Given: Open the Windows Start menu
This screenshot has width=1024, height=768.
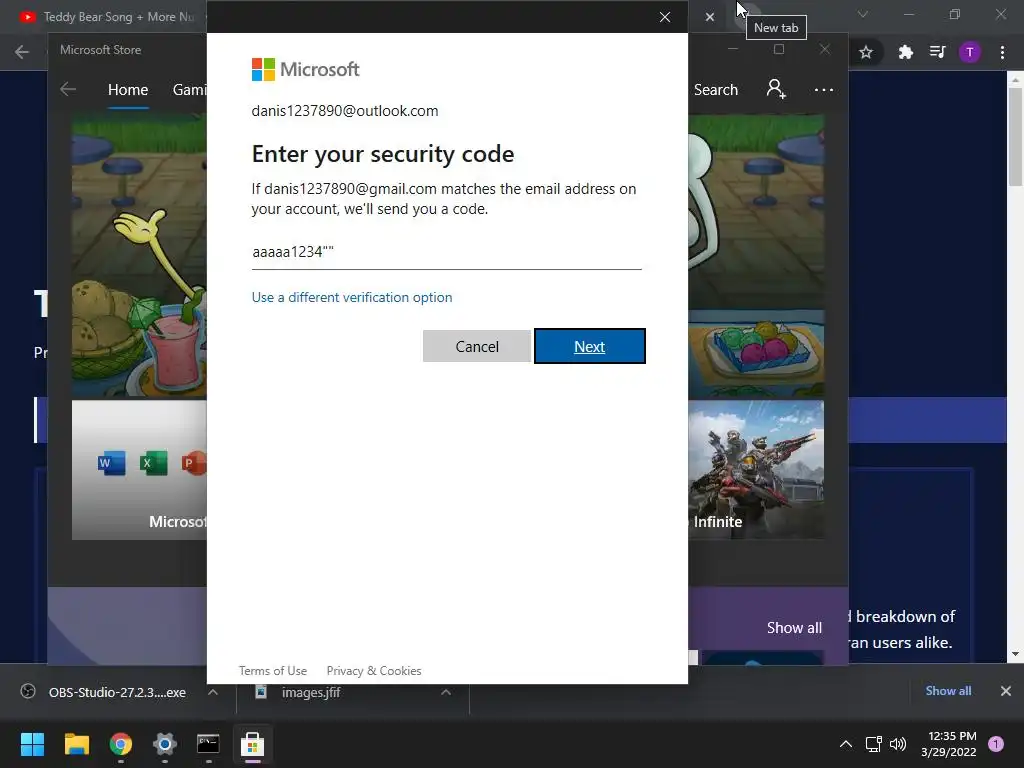Looking at the screenshot, I should [32, 744].
